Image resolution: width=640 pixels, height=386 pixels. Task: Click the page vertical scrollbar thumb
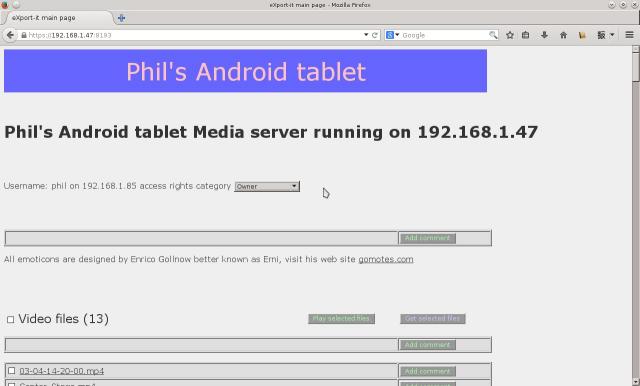point(636,67)
